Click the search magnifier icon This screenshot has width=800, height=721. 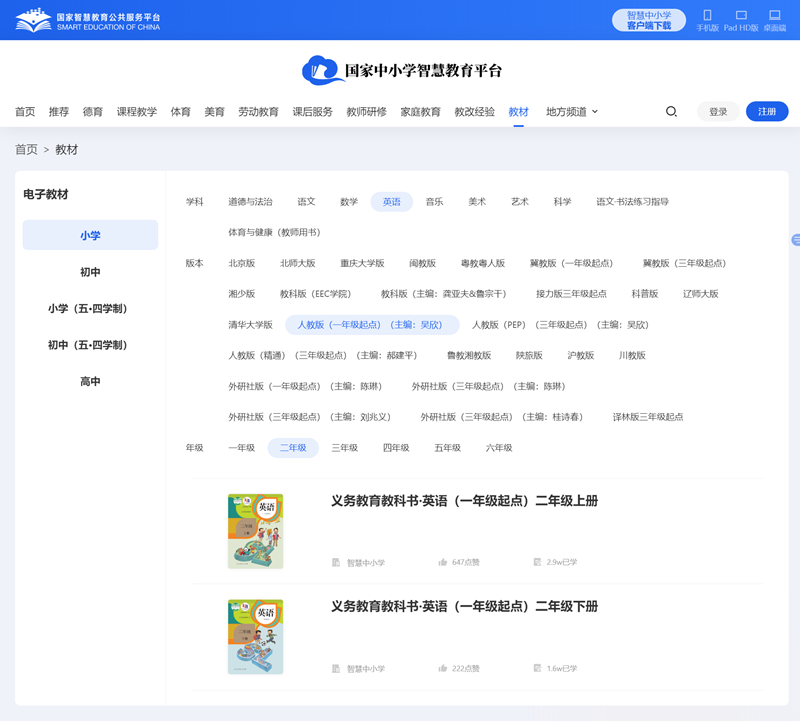pyautogui.click(x=671, y=112)
